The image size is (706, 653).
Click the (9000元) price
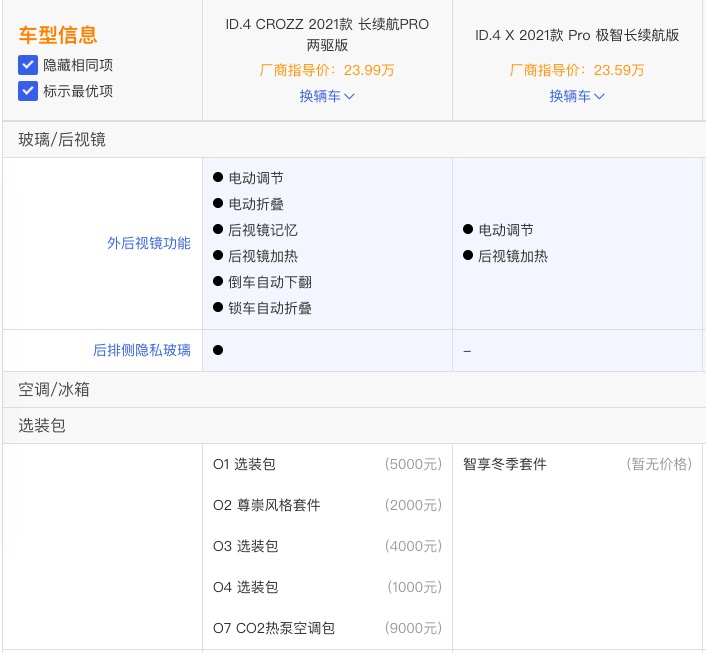(413, 628)
